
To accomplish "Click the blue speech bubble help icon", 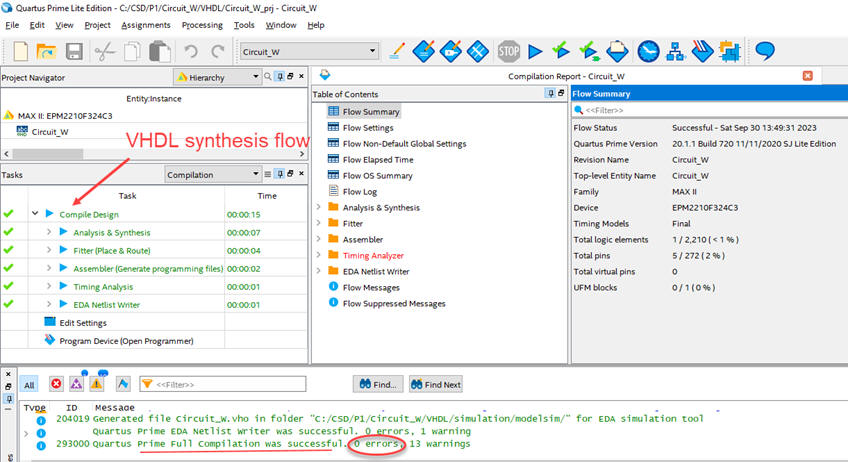I will coord(765,51).
